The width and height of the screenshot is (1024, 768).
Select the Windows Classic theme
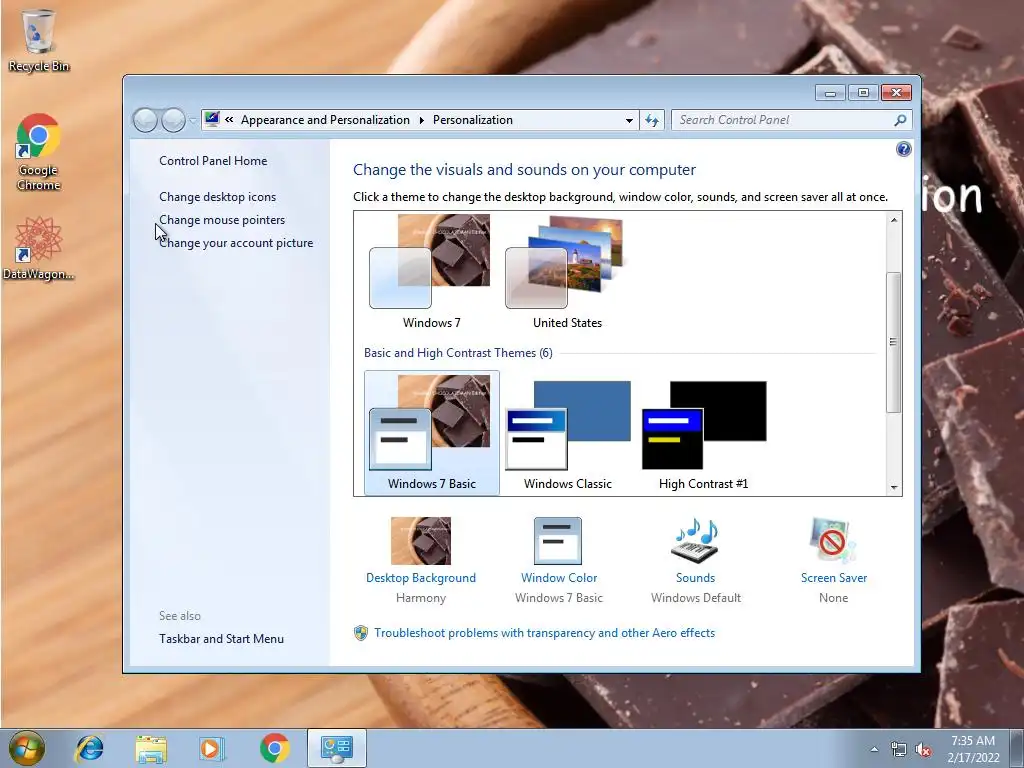[568, 432]
